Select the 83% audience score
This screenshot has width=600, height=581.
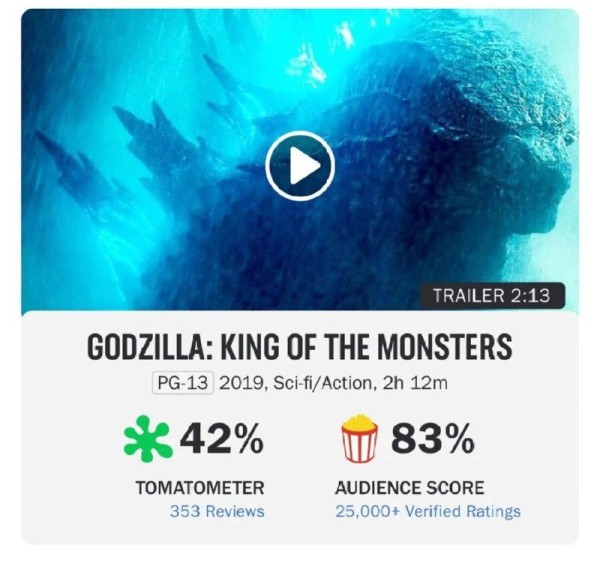tap(433, 438)
